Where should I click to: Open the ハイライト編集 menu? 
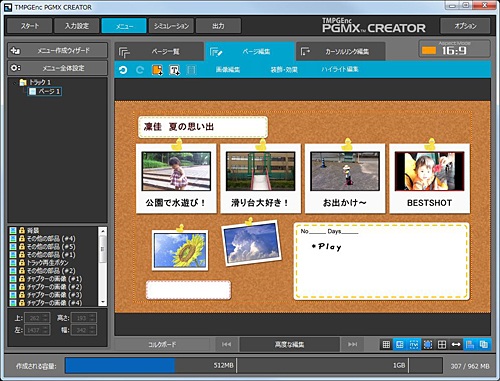pyautogui.click(x=340, y=69)
